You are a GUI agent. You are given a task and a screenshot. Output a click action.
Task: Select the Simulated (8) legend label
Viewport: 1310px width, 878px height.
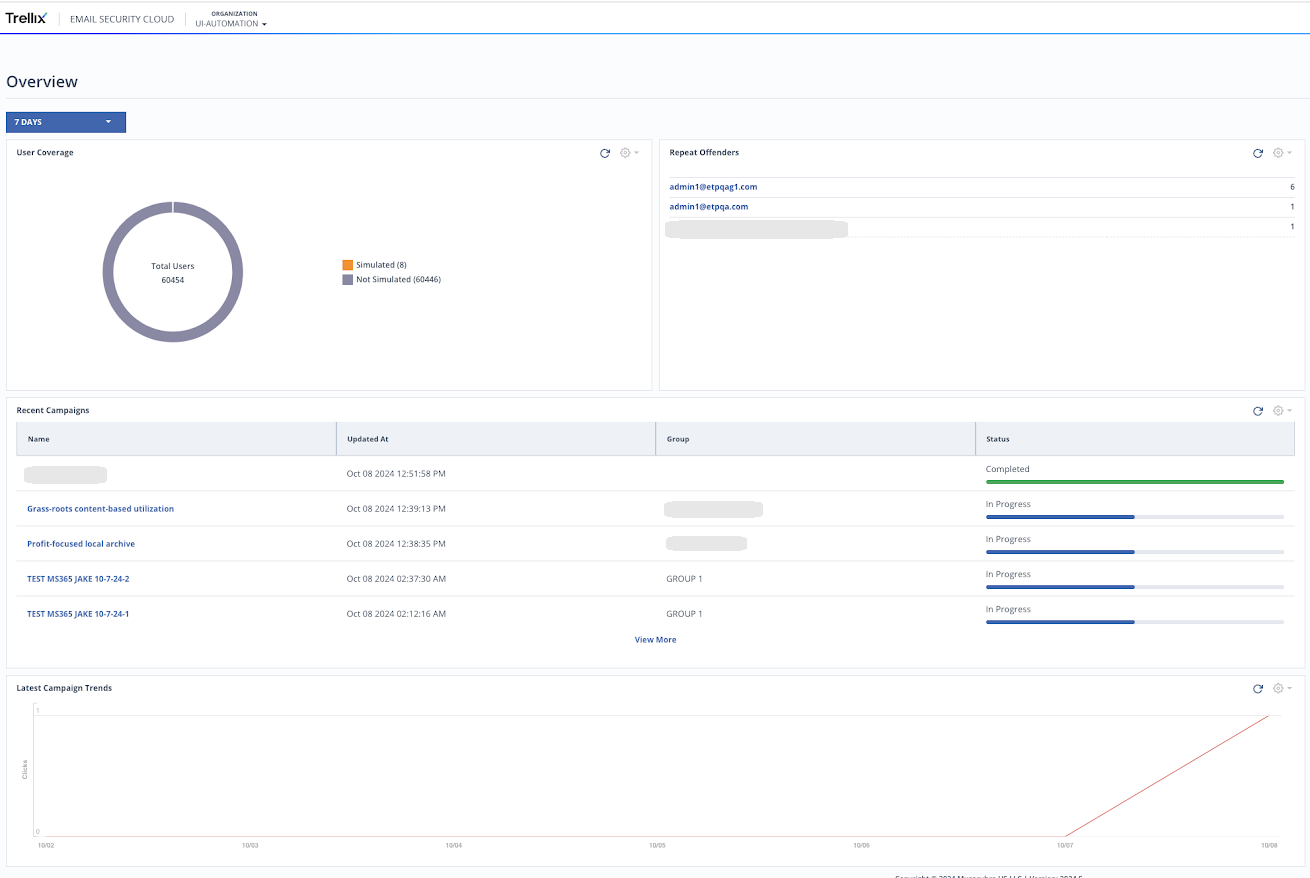coord(381,265)
